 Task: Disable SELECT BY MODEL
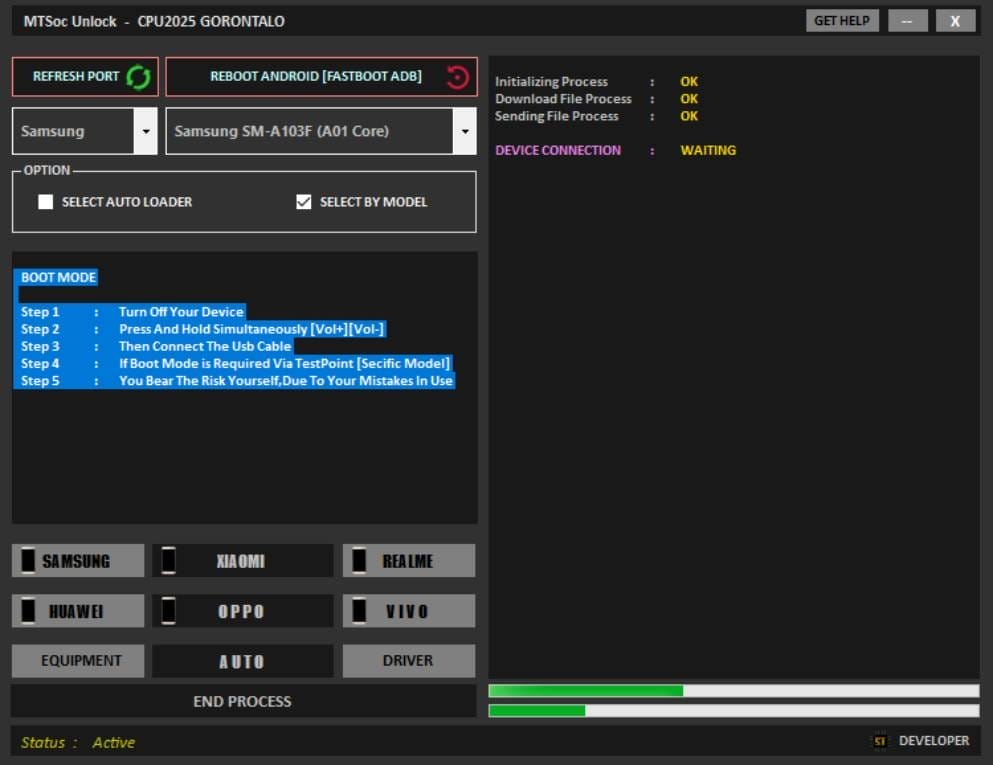(303, 200)
